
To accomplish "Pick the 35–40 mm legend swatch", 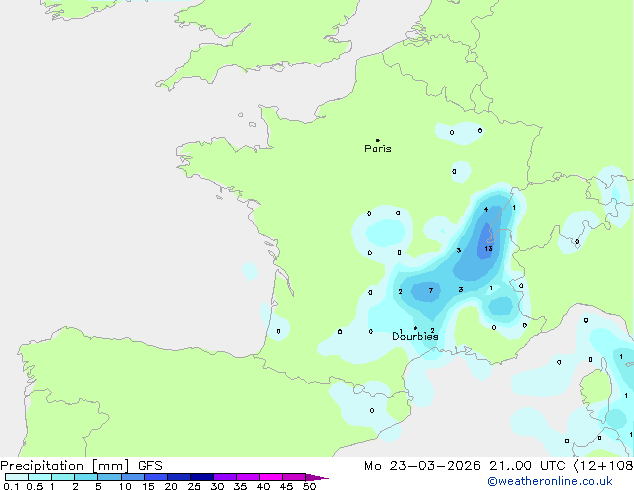I will (248, 477).
